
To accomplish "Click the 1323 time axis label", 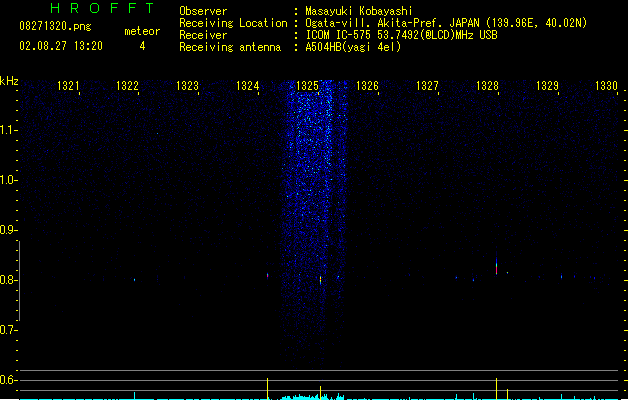I will click(x=187, y=85).
